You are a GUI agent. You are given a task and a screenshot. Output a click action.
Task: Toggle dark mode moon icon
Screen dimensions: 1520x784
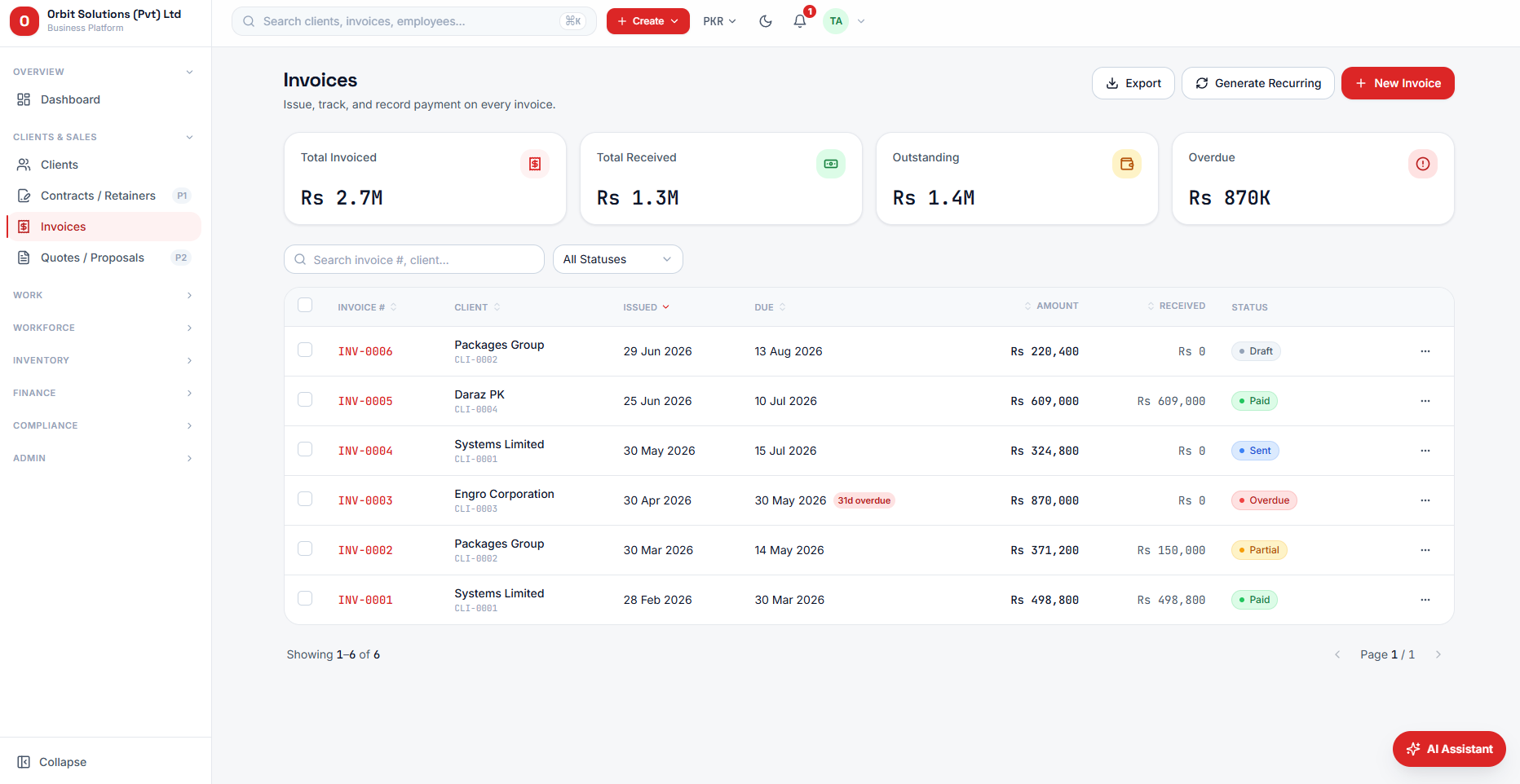click(765, 21)
